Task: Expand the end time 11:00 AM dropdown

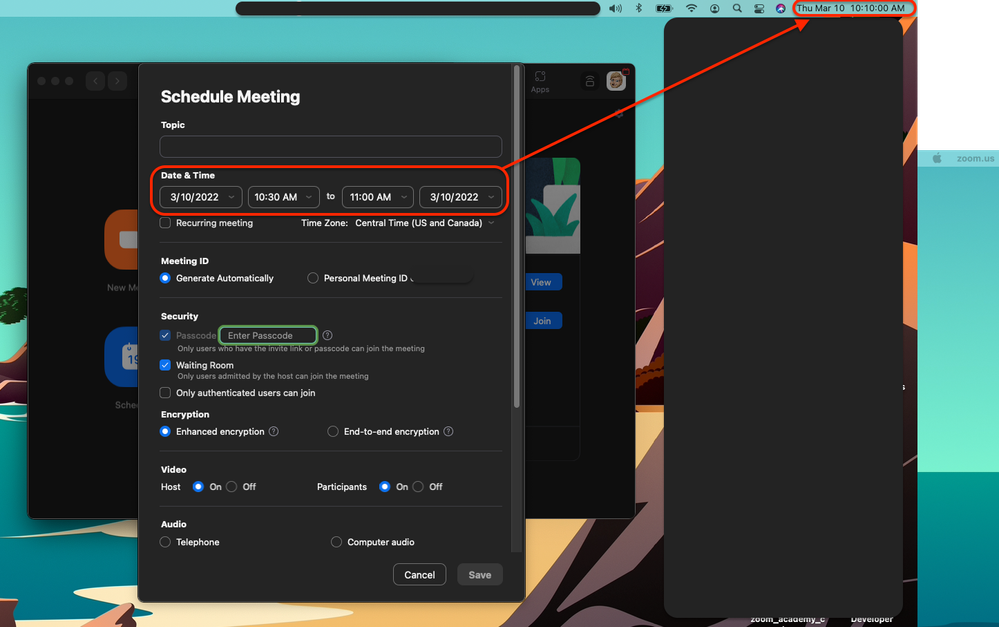Action: coord(377,197)
